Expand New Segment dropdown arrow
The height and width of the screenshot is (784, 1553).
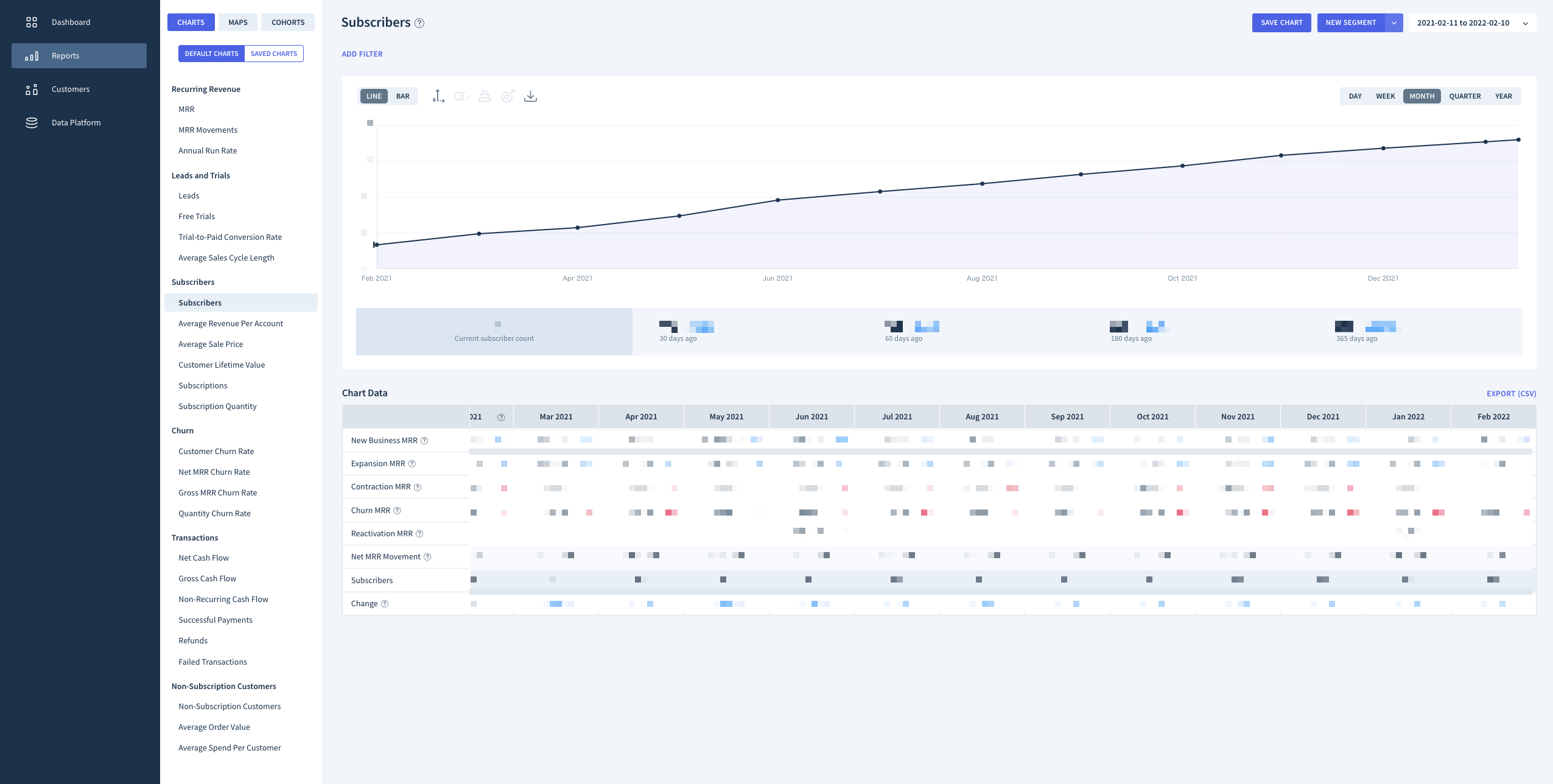click(1393, 23)
